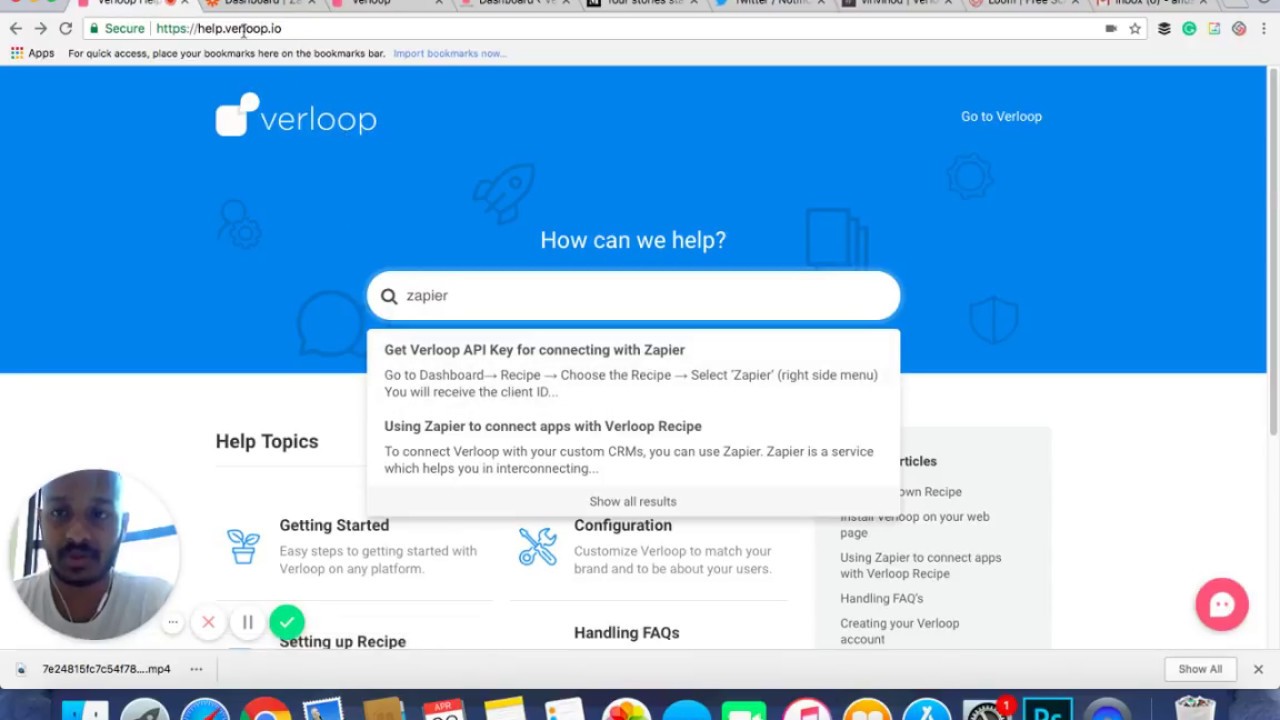
Task: Finish recording with the green checkmark
Action: pyautogui.click(x=286, y=622)
